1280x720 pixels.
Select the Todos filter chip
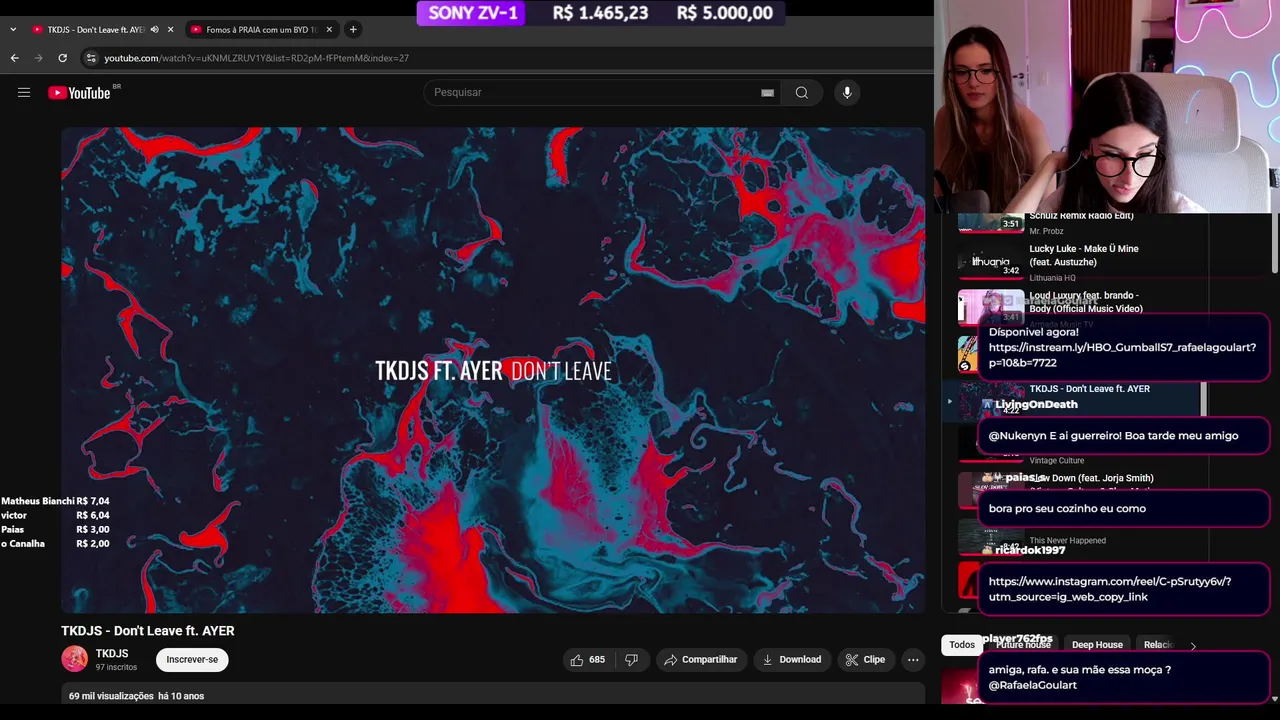coord(962,645)
